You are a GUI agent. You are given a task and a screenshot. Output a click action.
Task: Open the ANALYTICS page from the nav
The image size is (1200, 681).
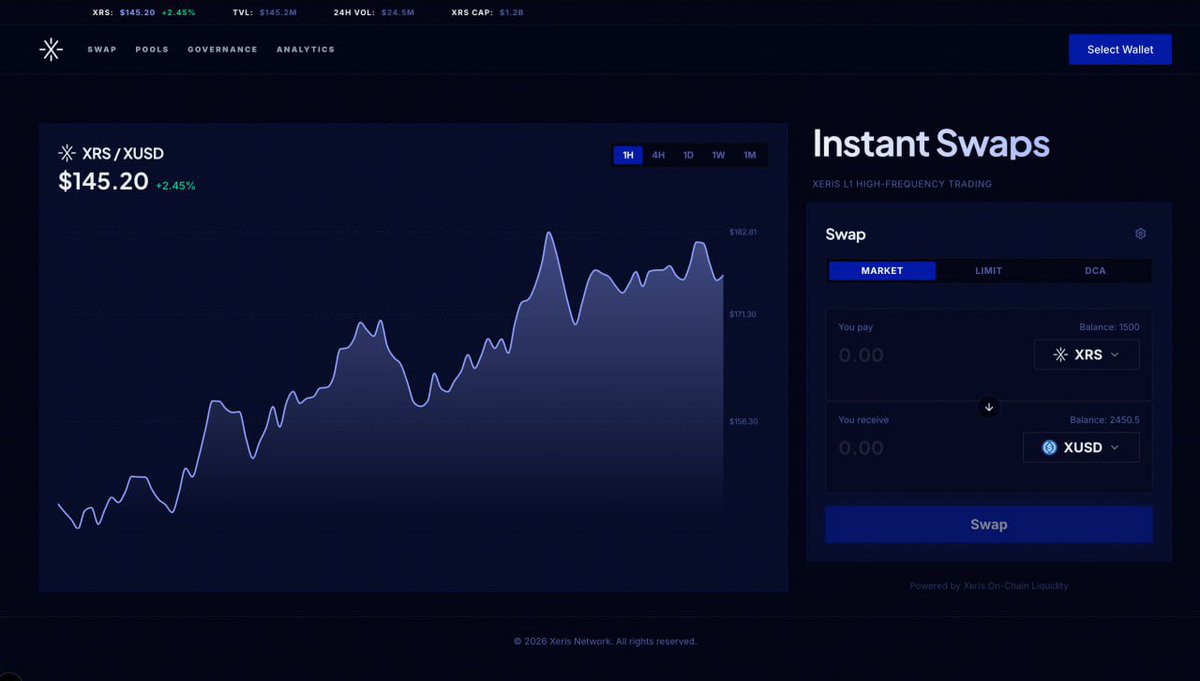coord(305,48)
